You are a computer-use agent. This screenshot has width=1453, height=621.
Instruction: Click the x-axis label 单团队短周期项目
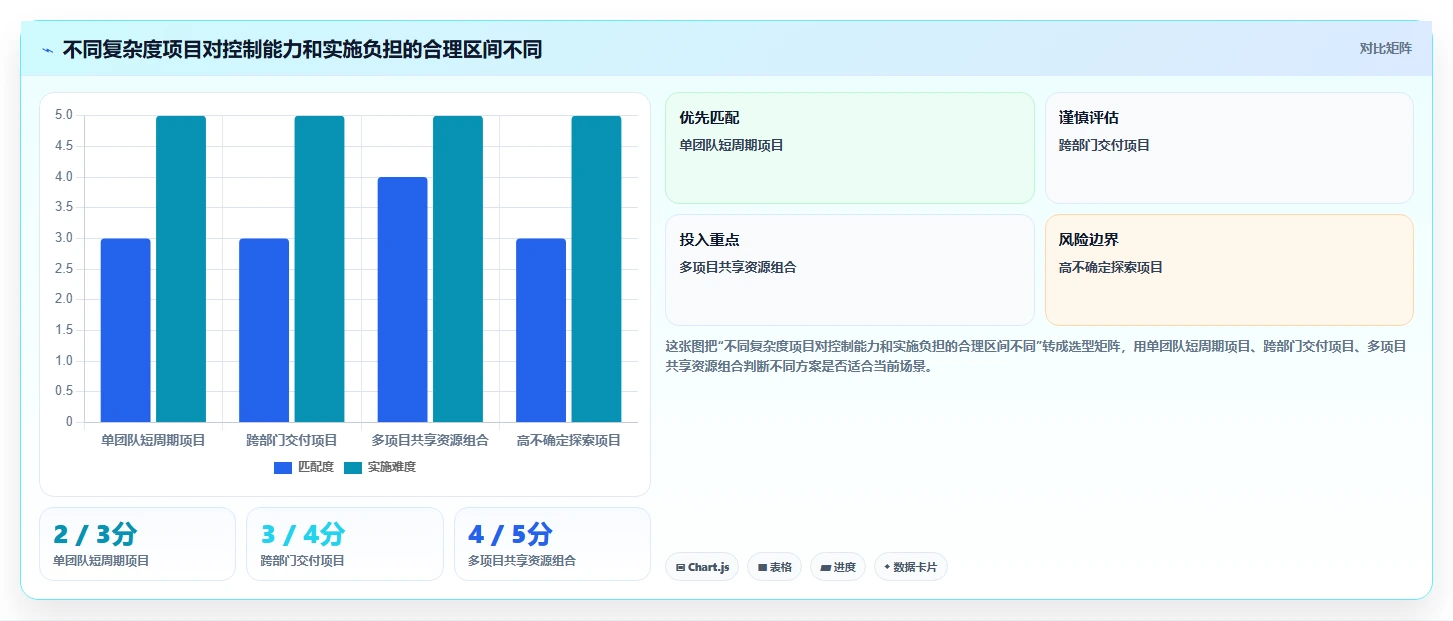click(153, 440)
